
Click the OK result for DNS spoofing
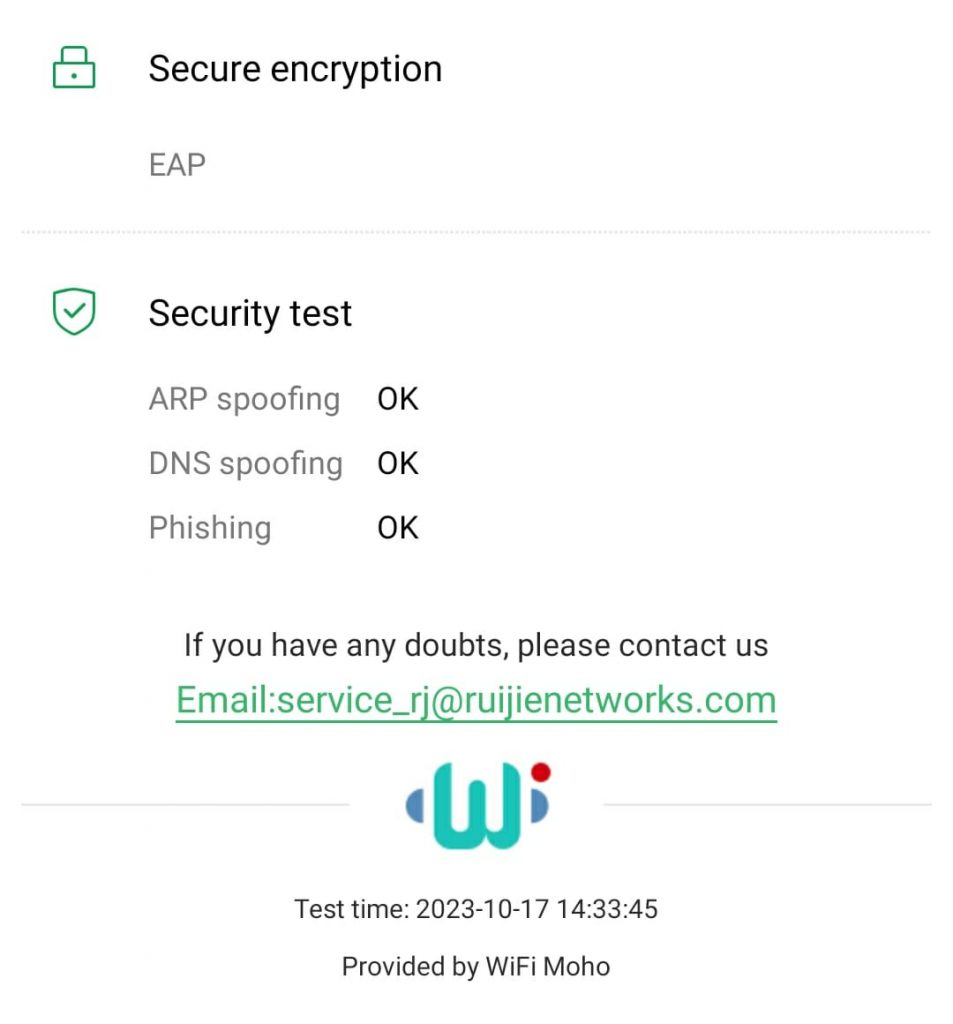pyautogui.click(x=397, y=463)
